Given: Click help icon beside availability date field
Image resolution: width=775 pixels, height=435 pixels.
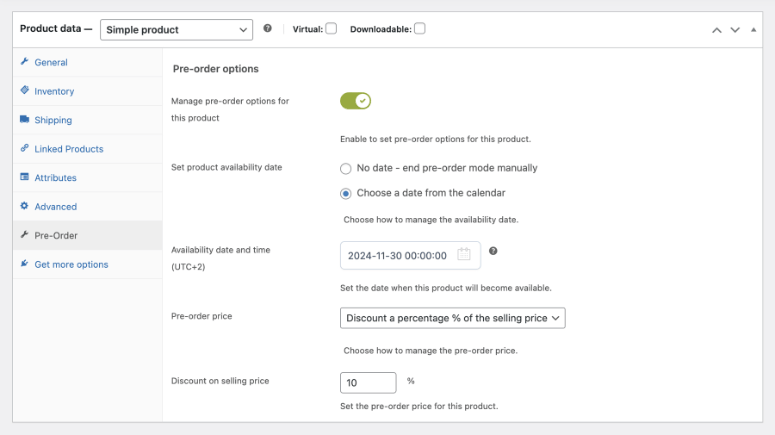Looking at the screenshot, I should click(493, 251).
